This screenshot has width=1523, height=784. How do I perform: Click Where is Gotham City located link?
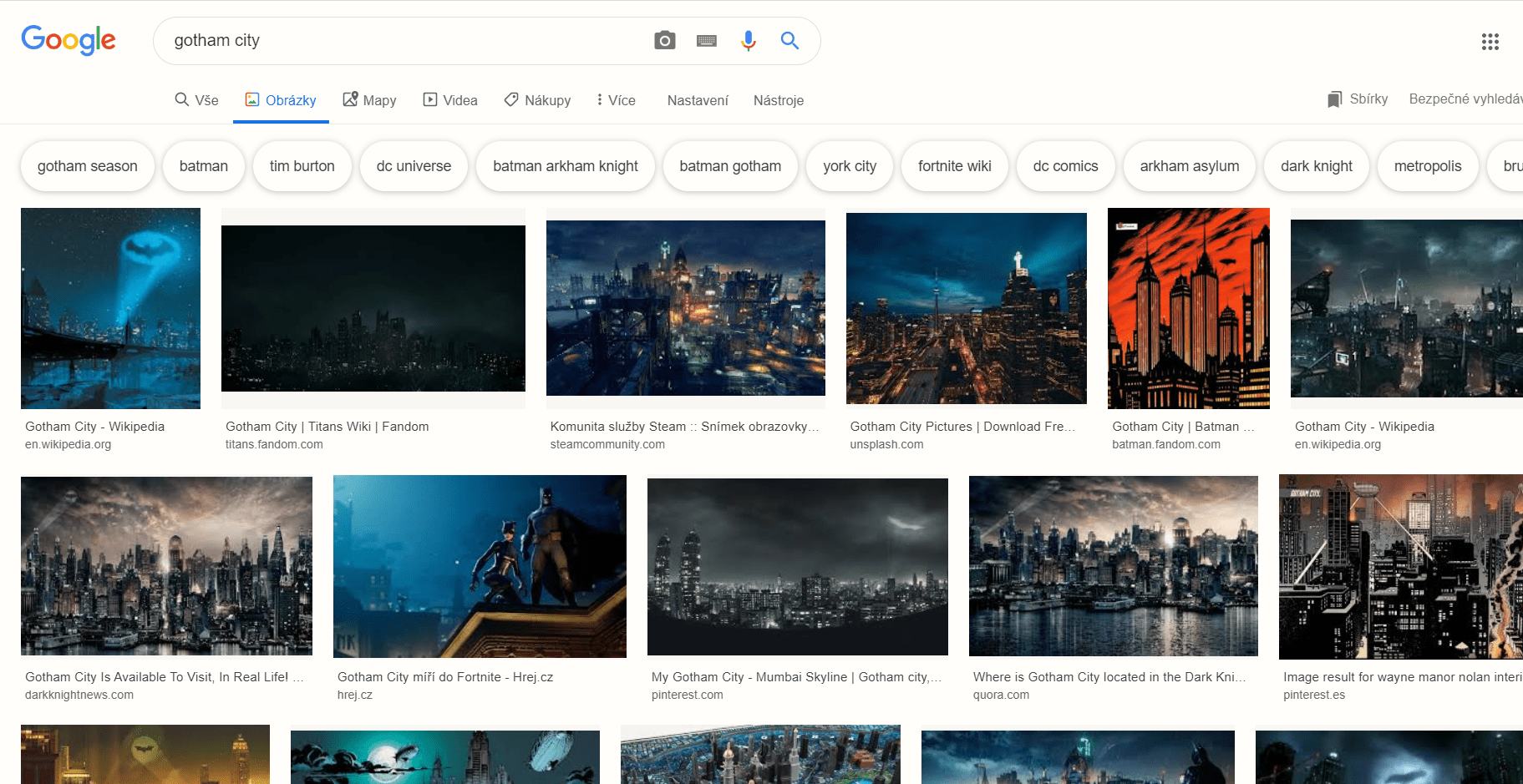[1109, 677]
